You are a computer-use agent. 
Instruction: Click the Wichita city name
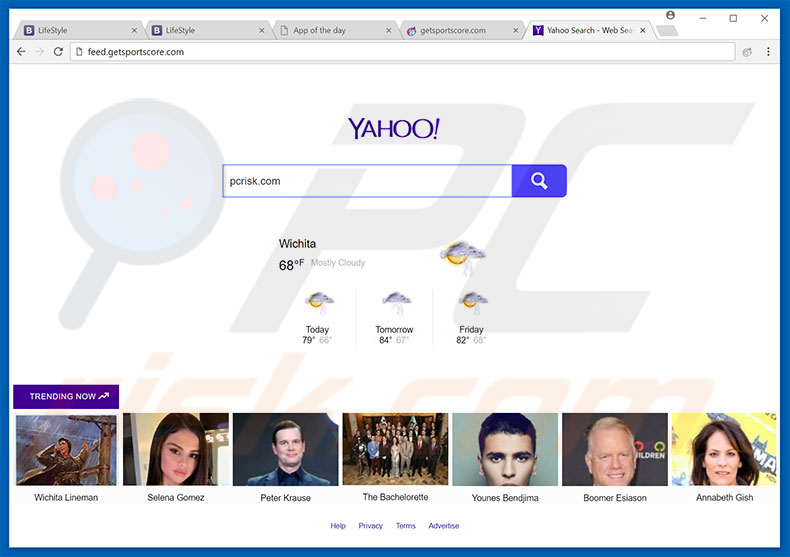pyautogui.click(x=297, y=244)
